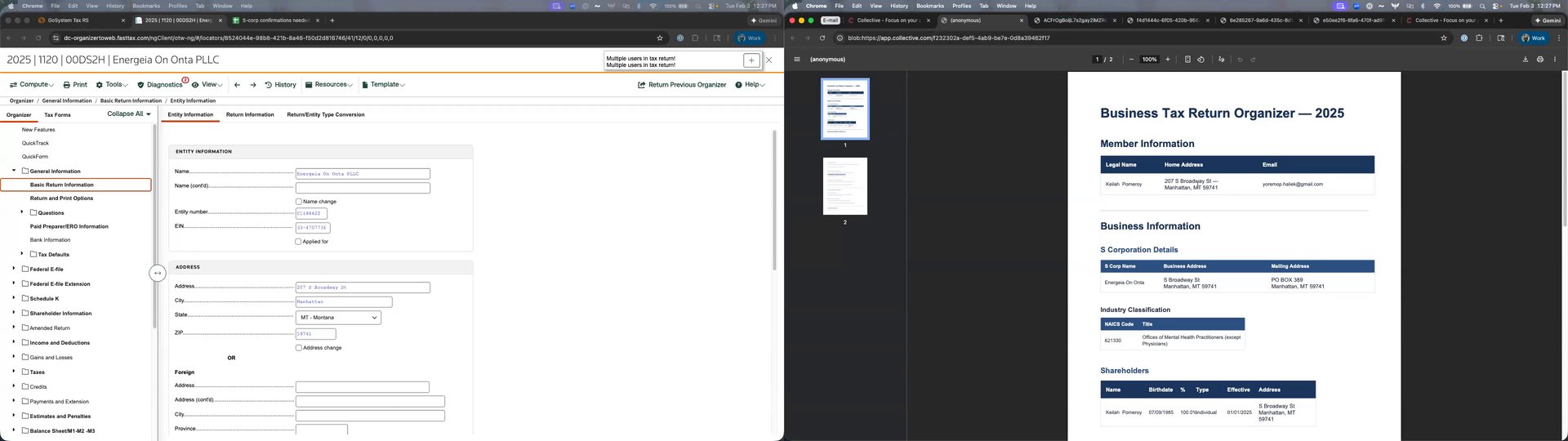Screen dimensions: 1568x441
Task: Click the plus button beside multiple users notice
Action: pos(751,60)
